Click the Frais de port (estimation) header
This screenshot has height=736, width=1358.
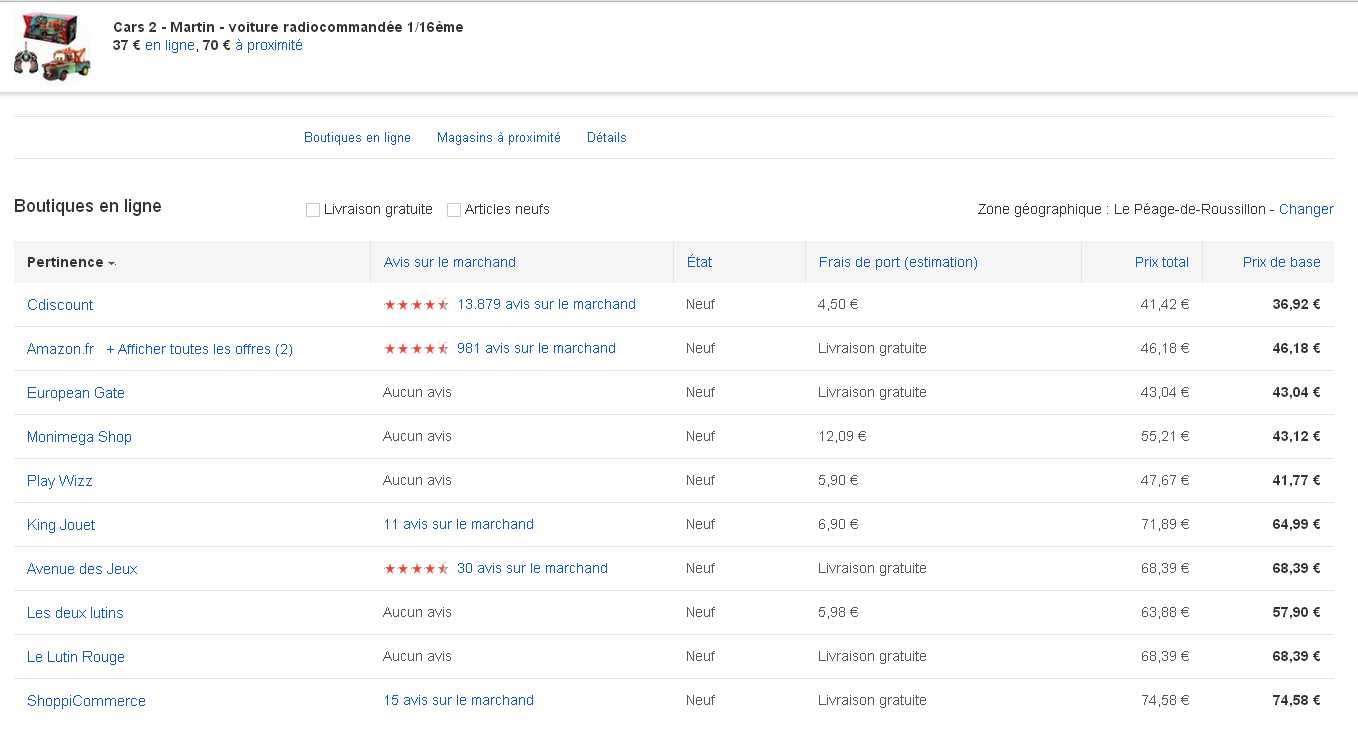point(897,262)
